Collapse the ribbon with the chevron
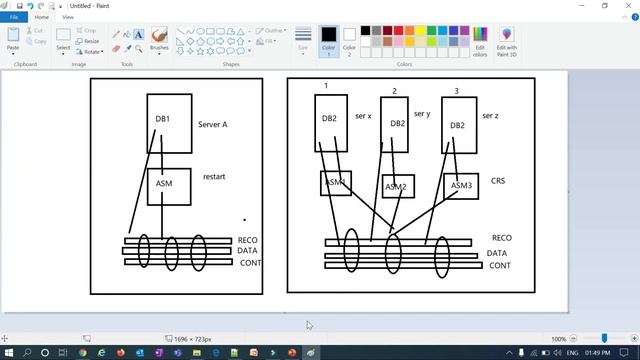 [x=624, y=17]
